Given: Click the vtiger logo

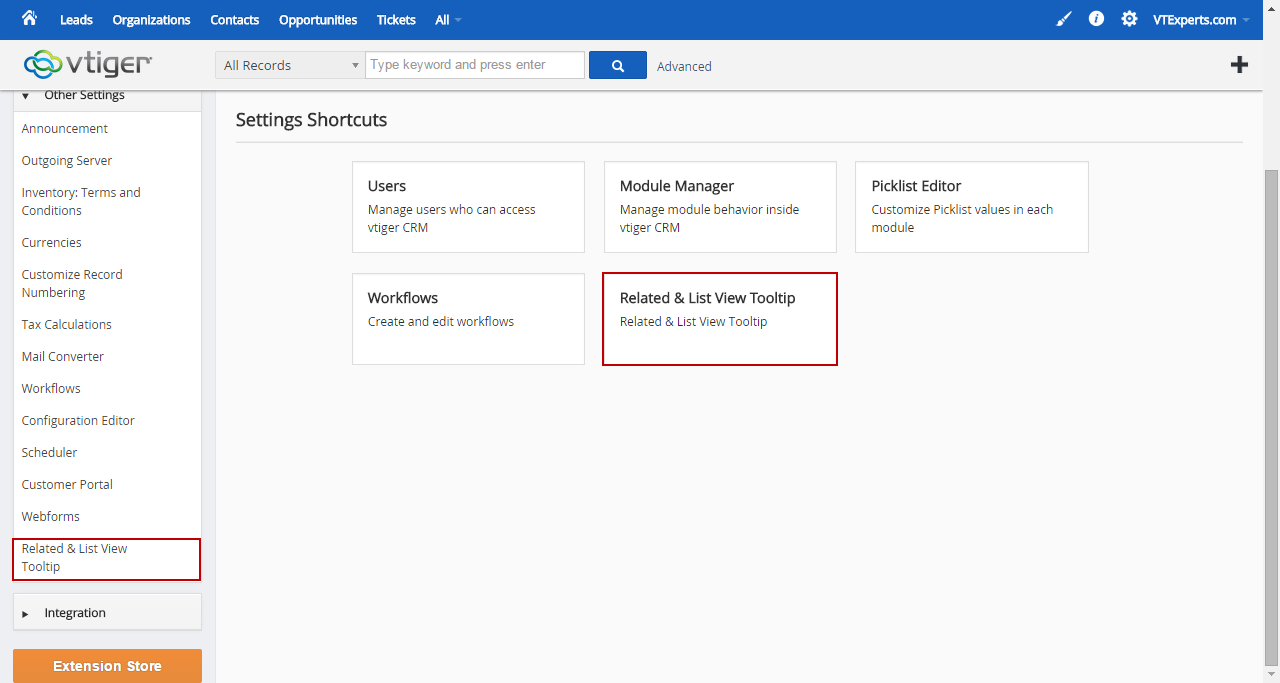Looking at the screenshot, I should click(x=88, y=64).
